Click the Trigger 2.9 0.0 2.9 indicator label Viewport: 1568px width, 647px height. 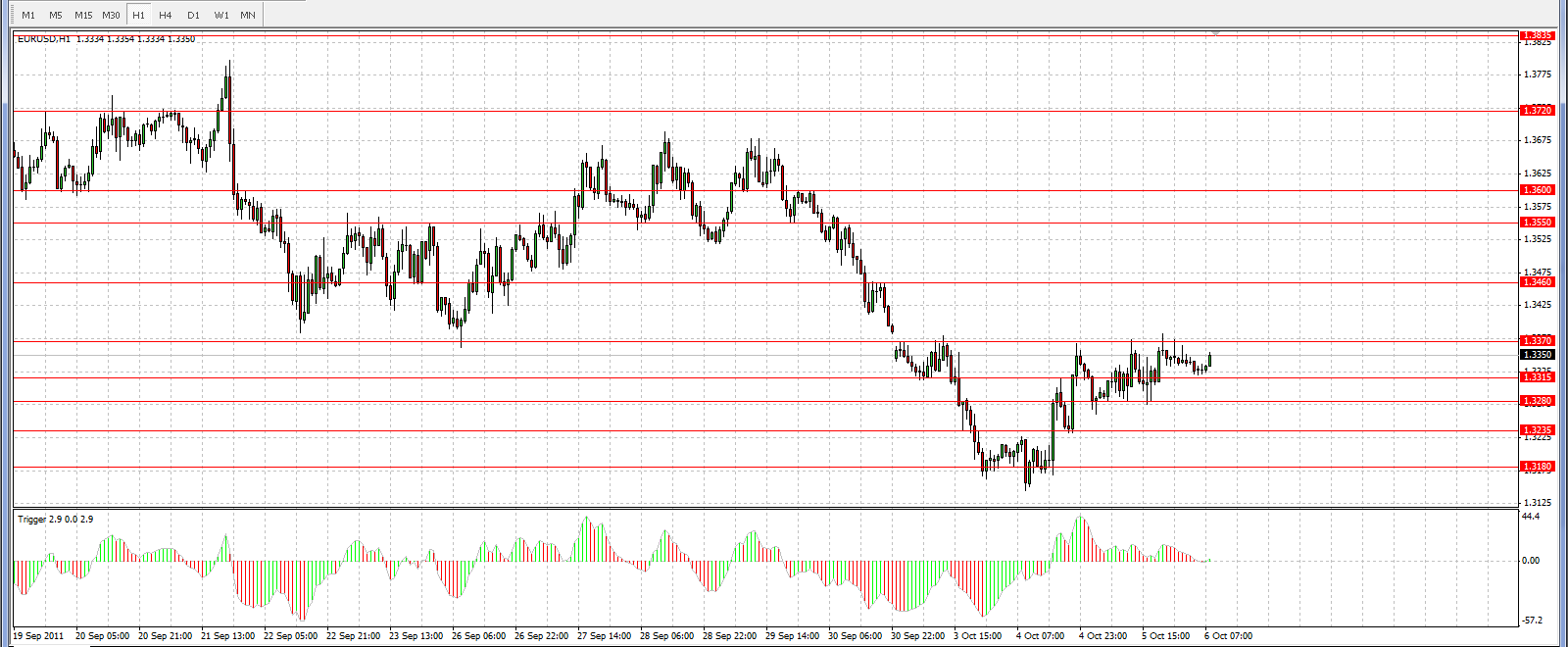(56, 520)
